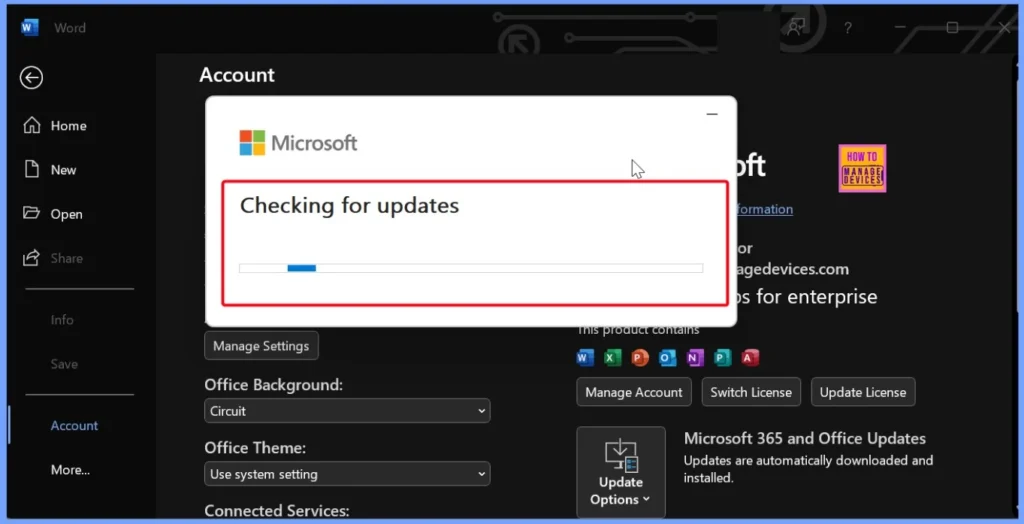The image size is (1024, 524).
Task: Click the partially hidden information link
Action: pos(765,209)
